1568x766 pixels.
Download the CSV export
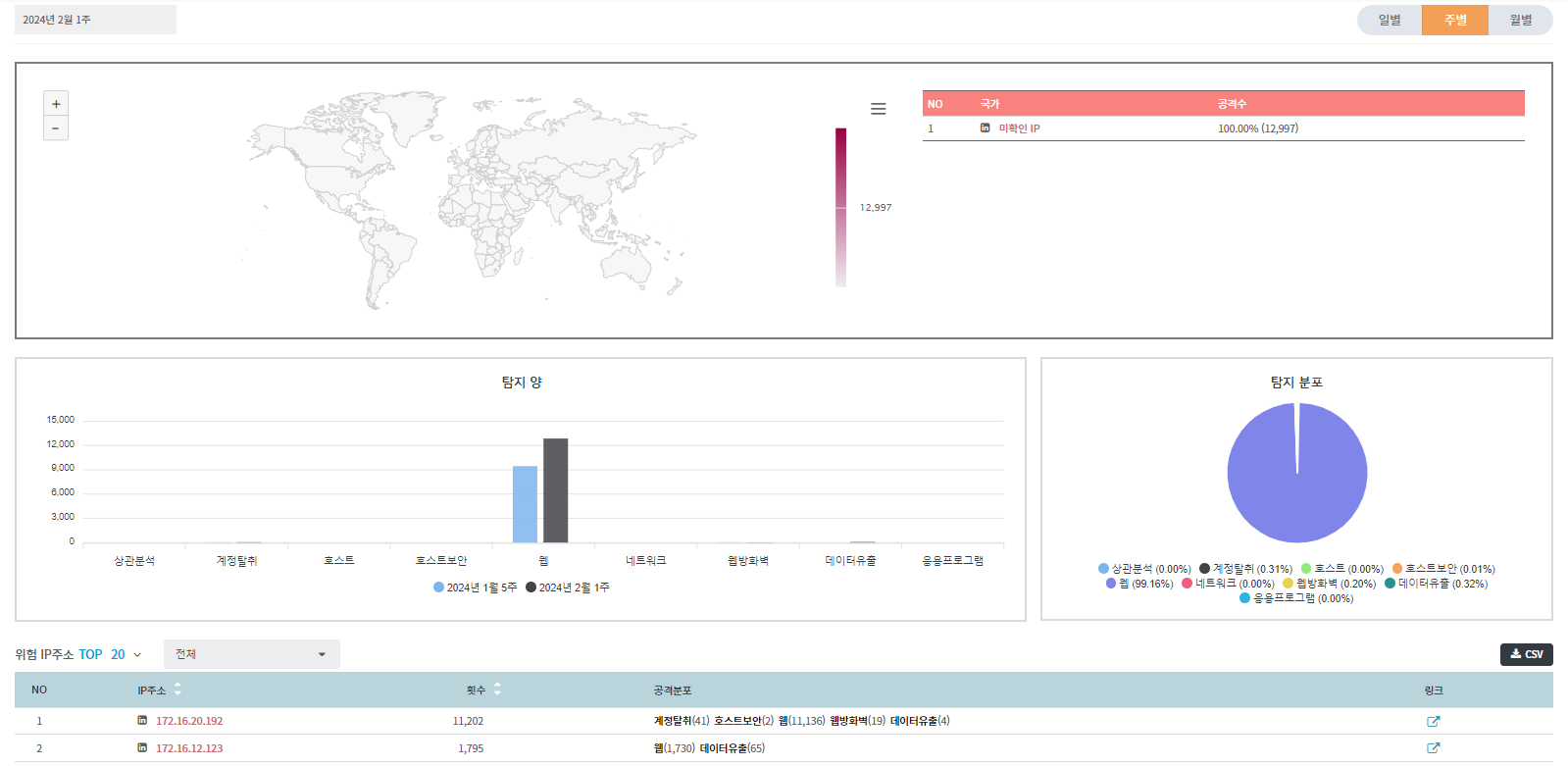1526,654
